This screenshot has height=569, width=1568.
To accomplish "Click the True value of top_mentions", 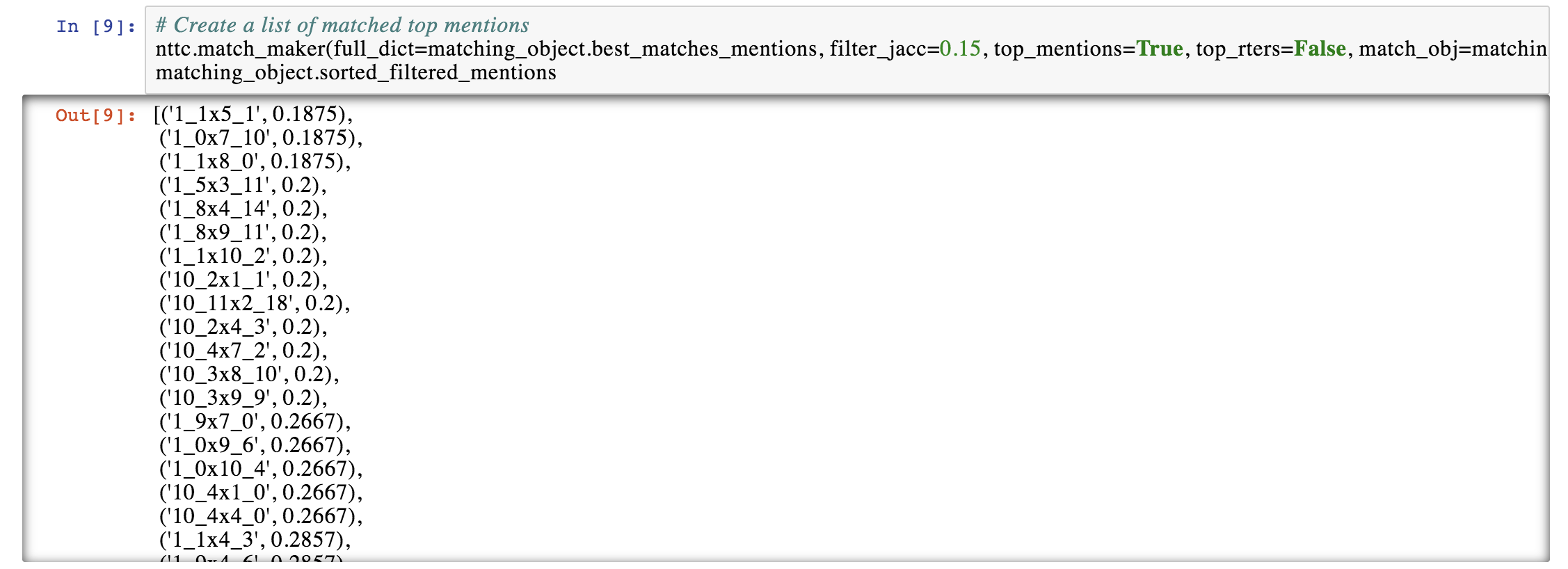I will [1159, 49].
